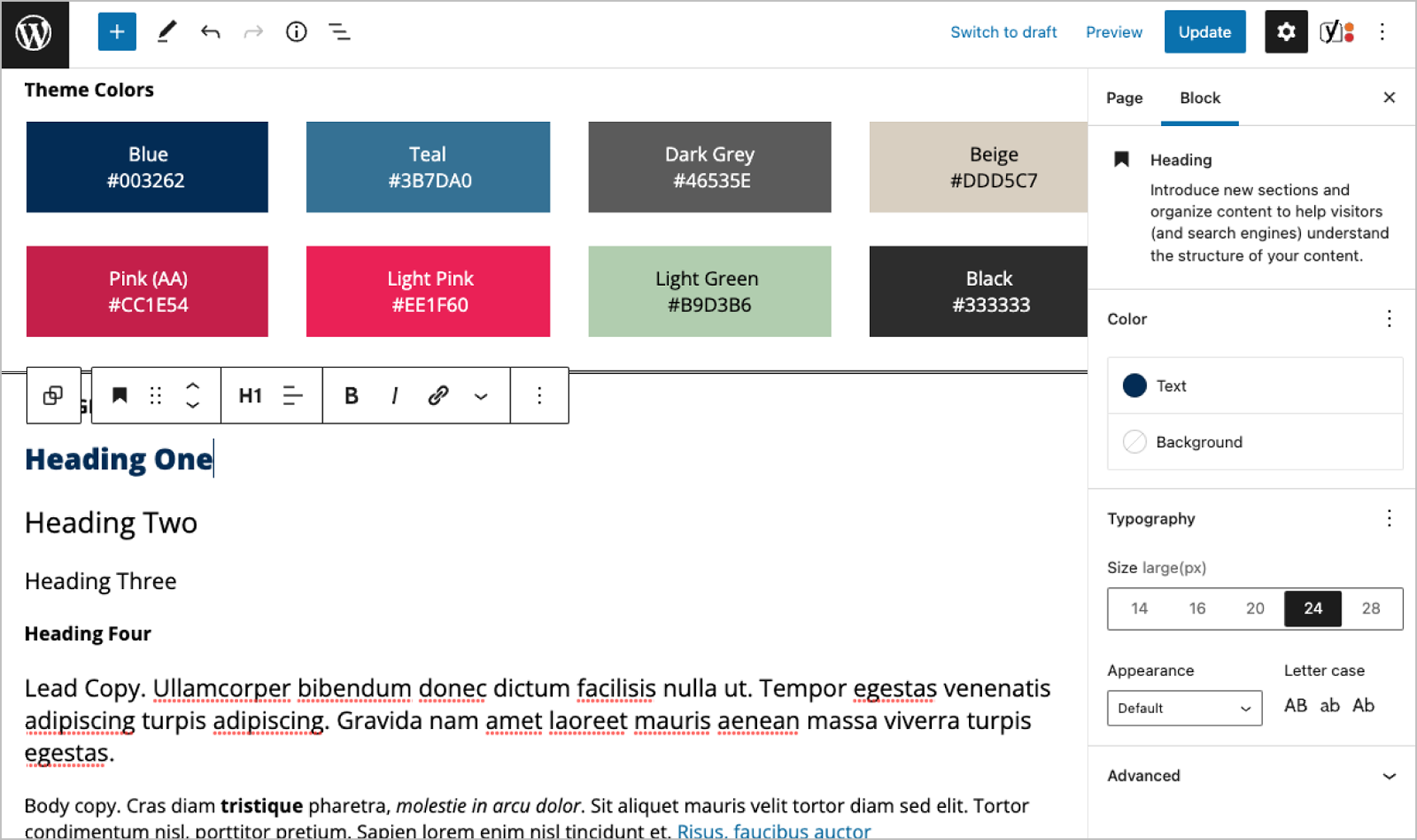Select the edit pencil tool

point(166,32)
